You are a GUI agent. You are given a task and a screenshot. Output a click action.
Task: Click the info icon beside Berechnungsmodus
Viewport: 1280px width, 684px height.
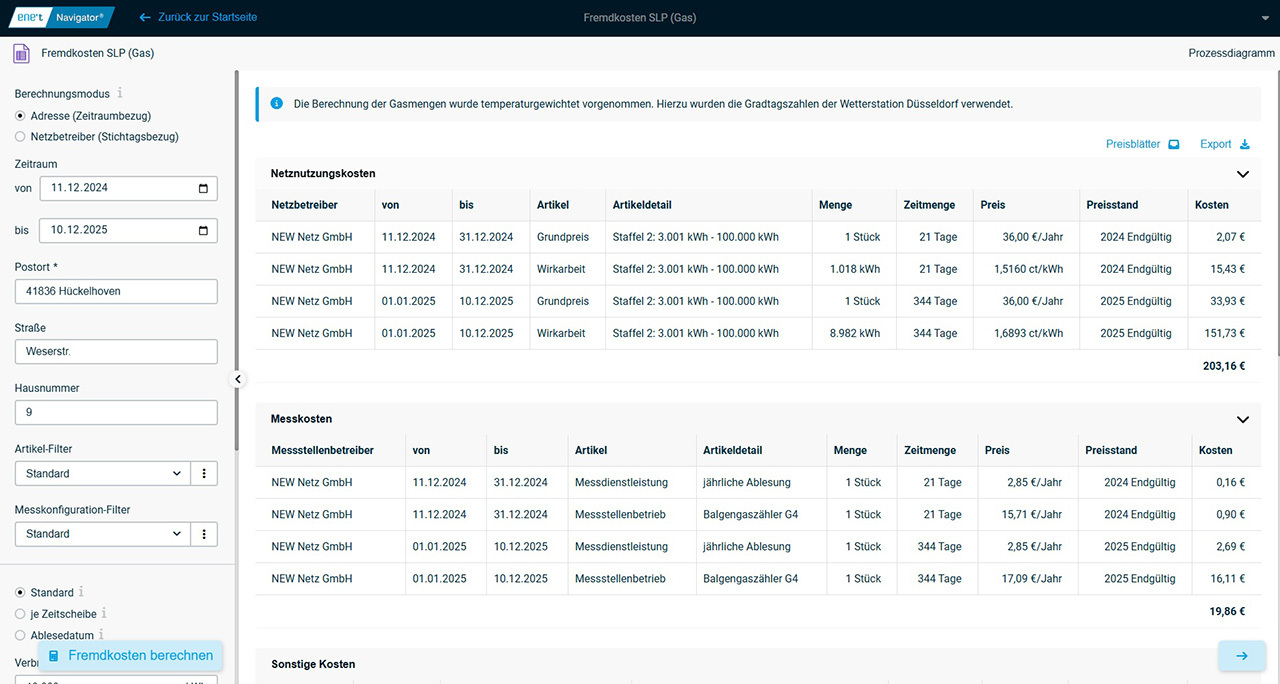pos(120,93)
